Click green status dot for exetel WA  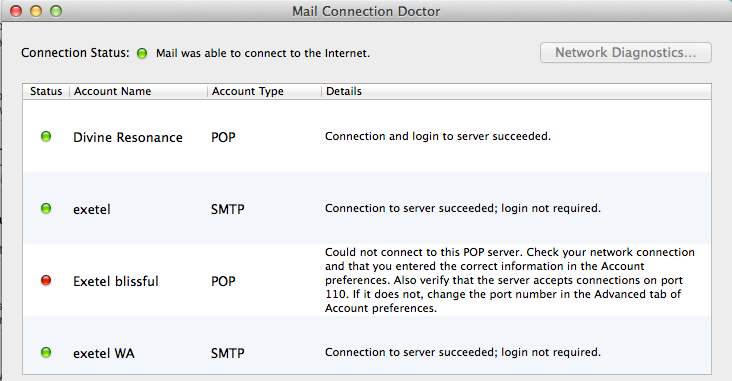tap(46, 352)
